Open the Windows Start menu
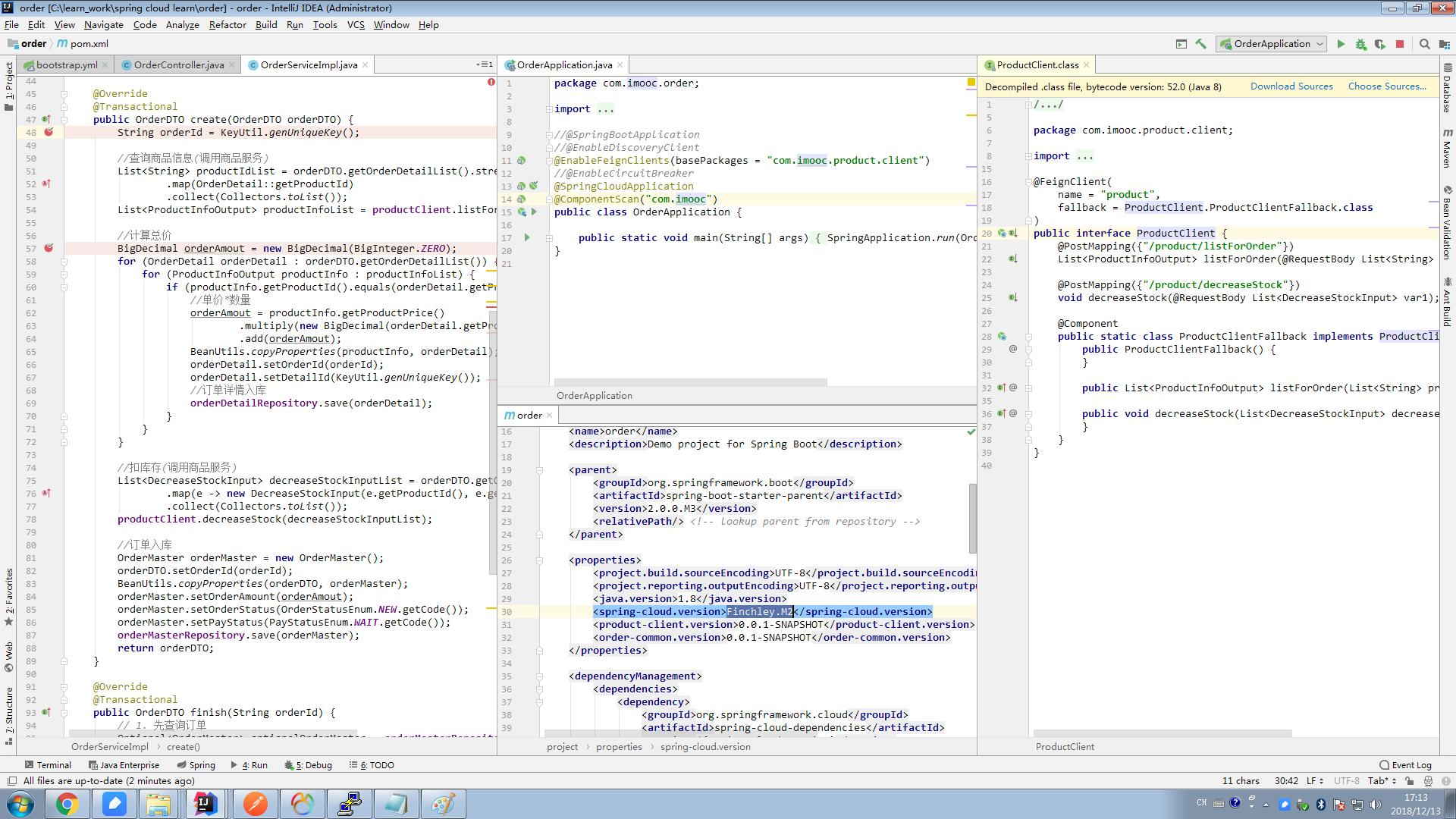 20,804
